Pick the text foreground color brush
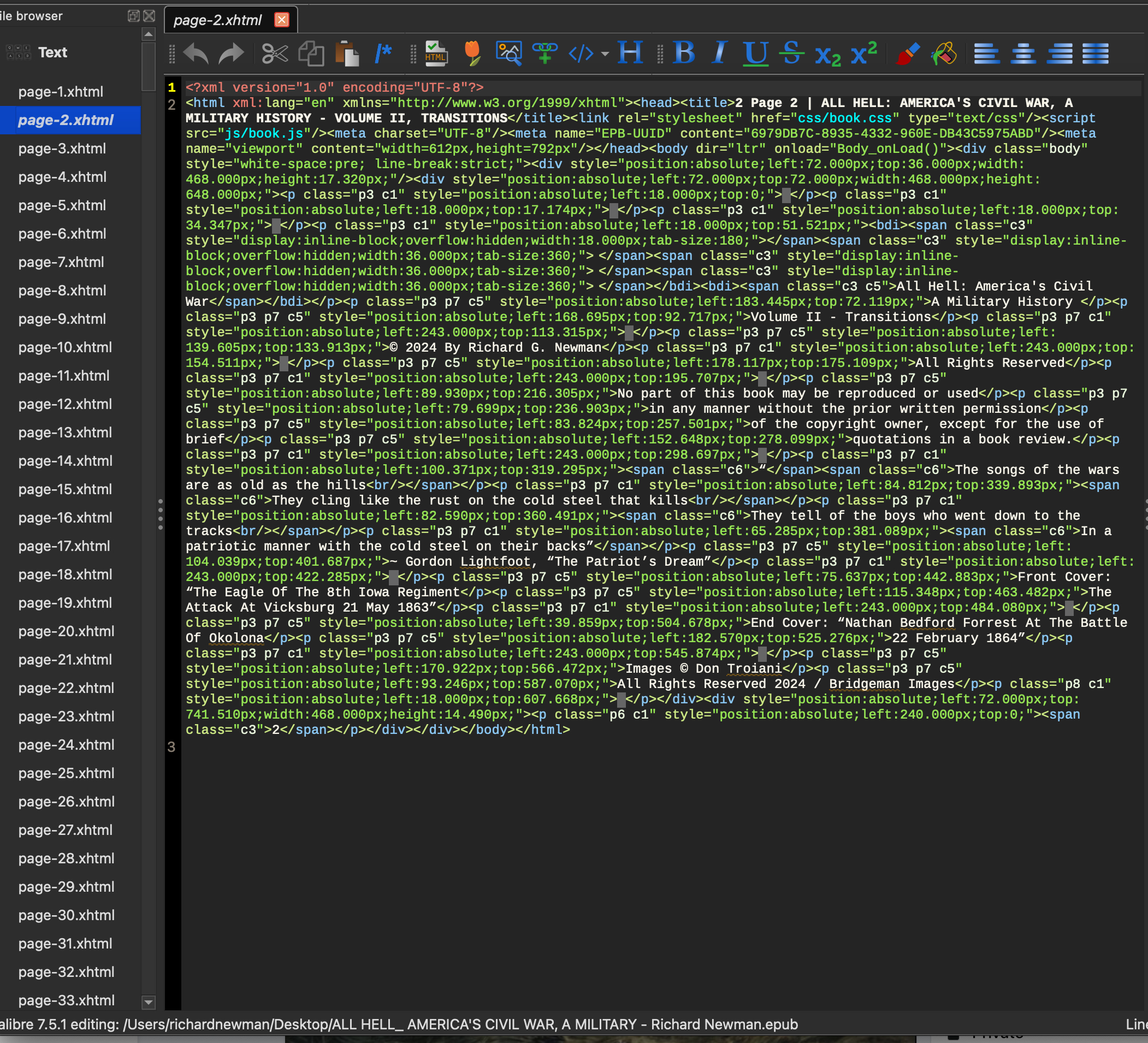Image resolution: width=1148 pixels, height=1043 pixels. click(907, 54)
